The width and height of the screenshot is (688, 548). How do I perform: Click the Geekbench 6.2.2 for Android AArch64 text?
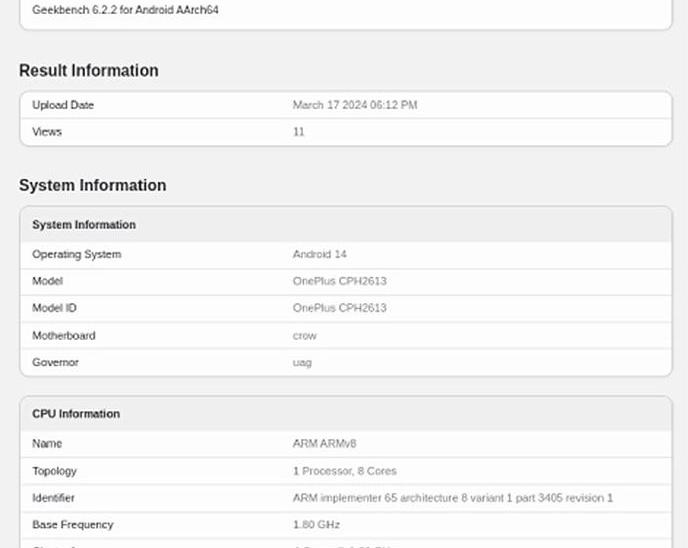click(x=125, y=10)
